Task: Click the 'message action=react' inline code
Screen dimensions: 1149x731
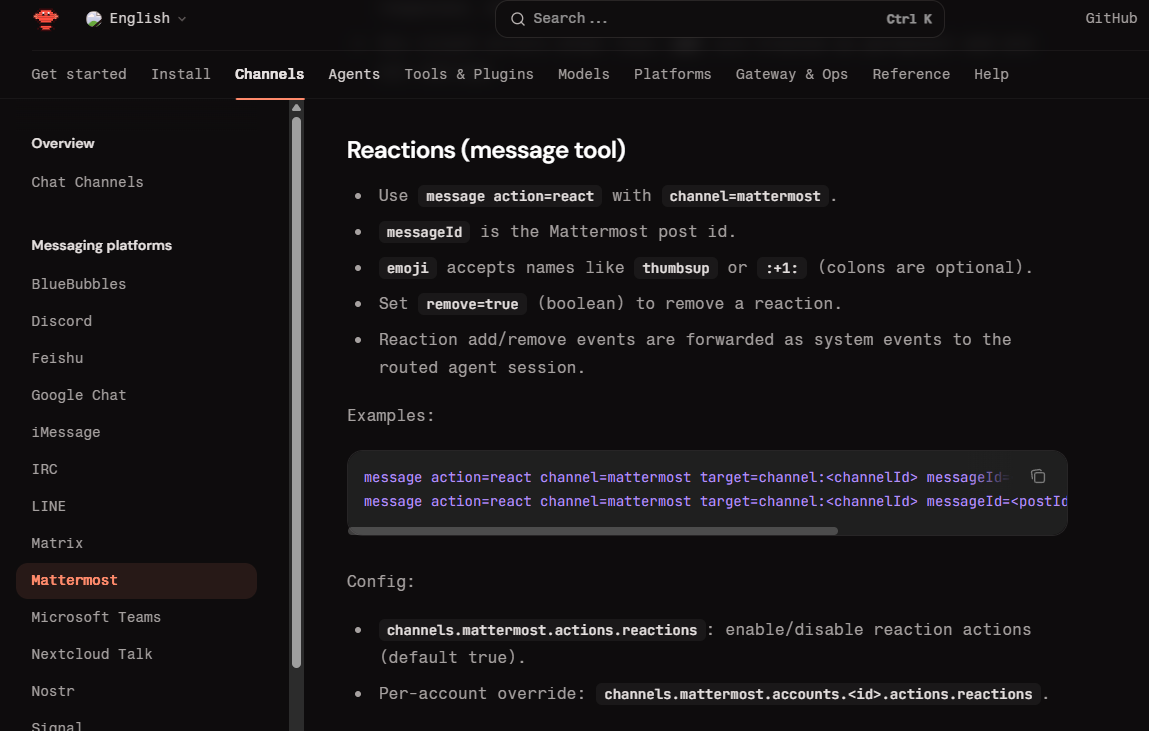Action: coord(510,196)
